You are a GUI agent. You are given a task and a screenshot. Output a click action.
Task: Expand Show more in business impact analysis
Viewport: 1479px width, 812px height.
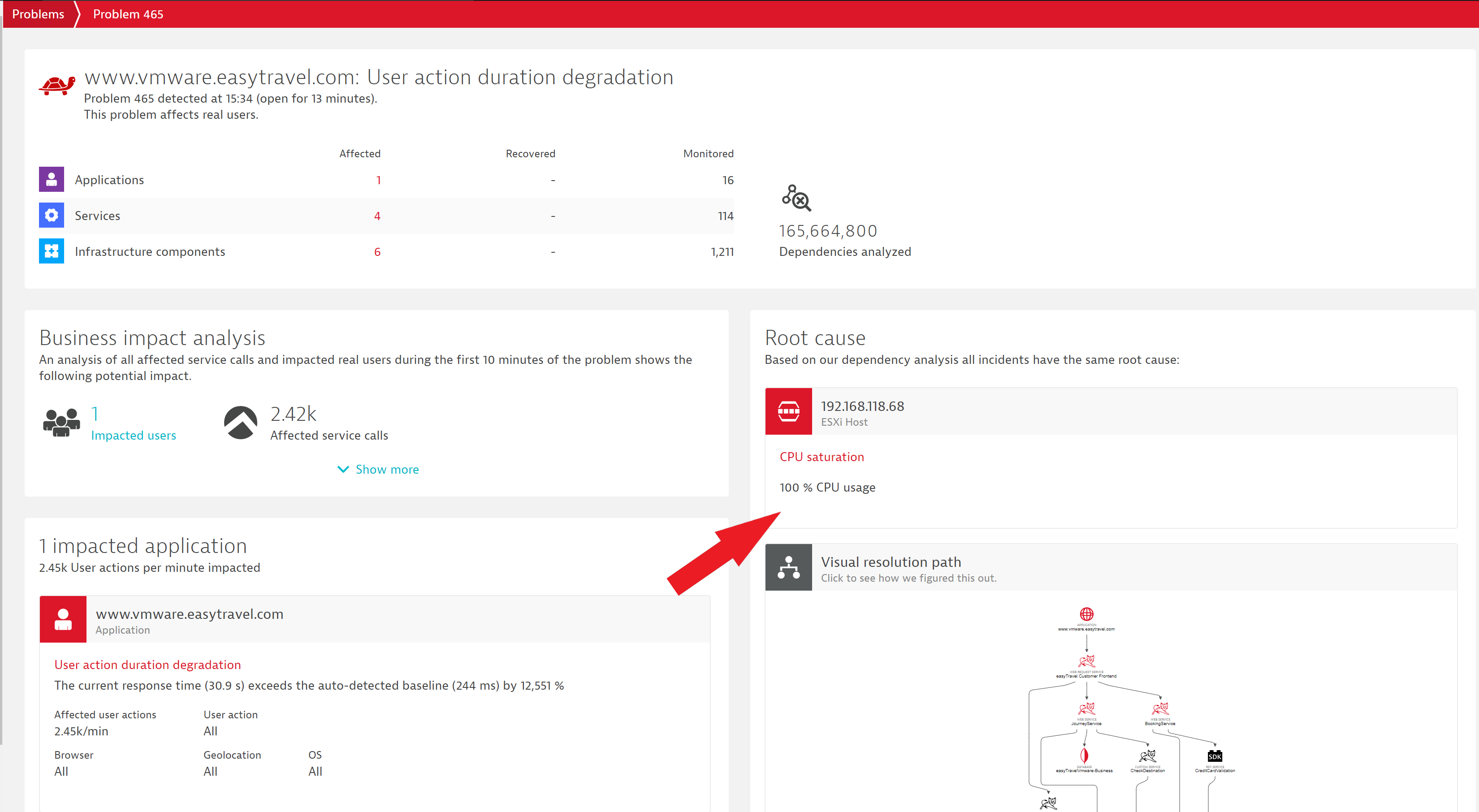pos(378,469)
